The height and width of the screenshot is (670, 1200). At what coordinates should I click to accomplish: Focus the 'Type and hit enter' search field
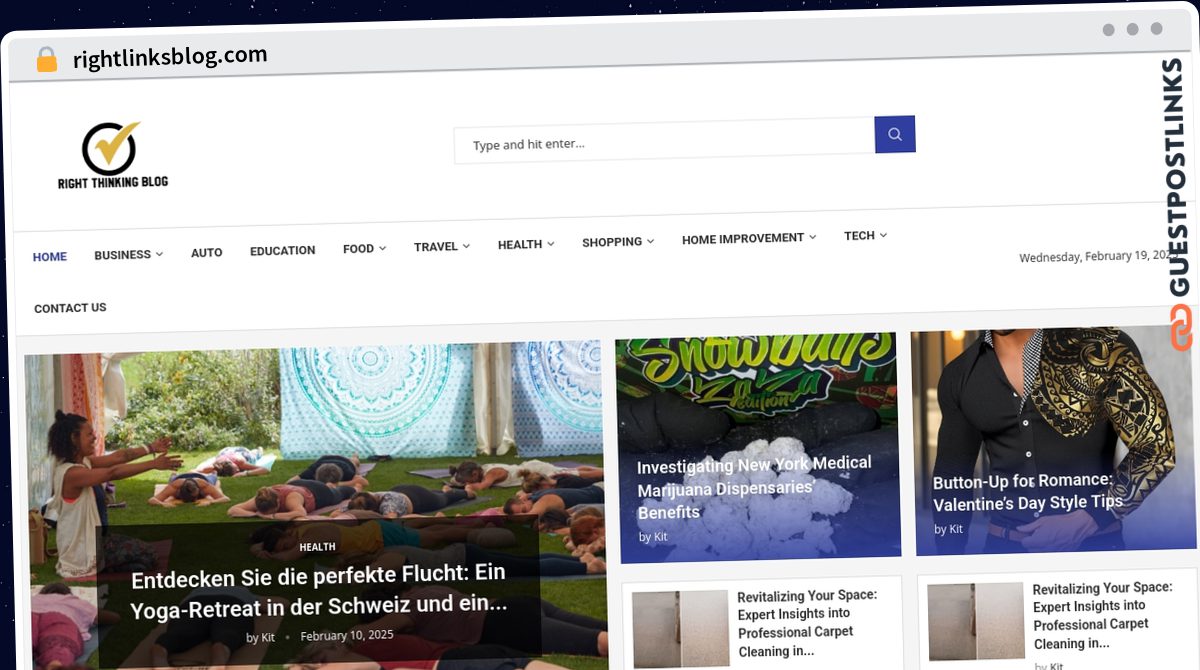(664, 141)
